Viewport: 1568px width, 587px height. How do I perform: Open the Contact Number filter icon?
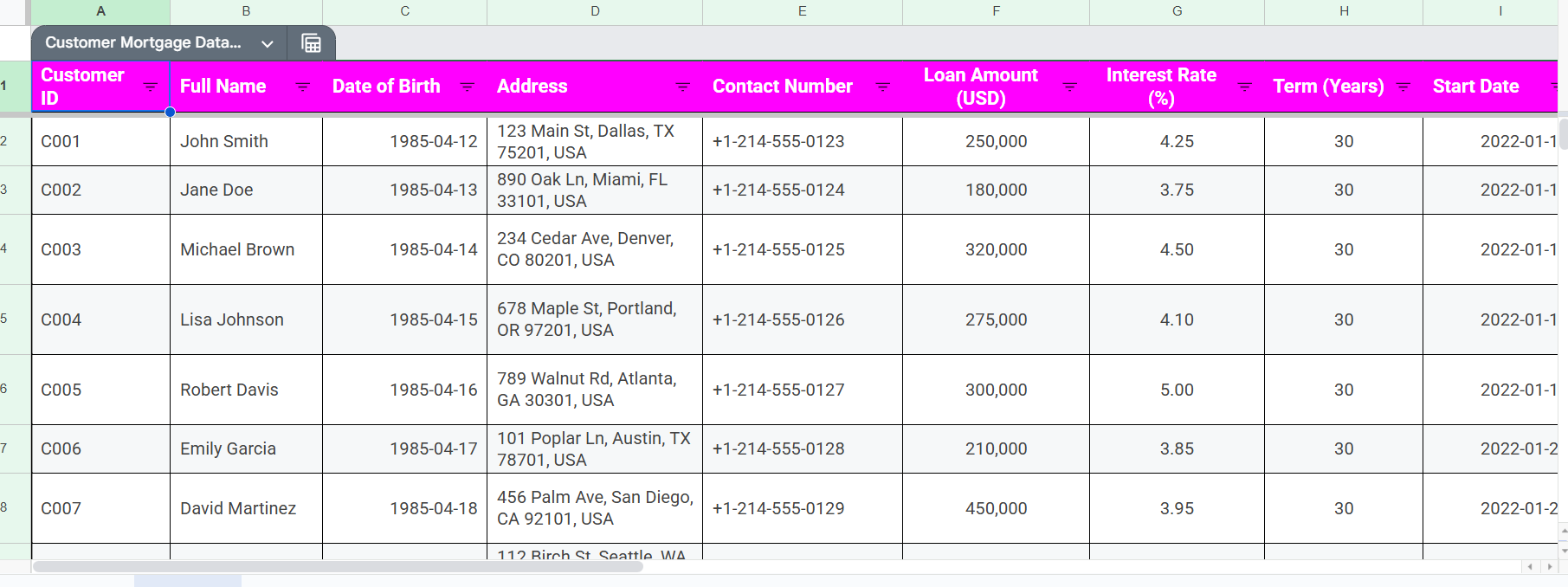tap(882, 87)
